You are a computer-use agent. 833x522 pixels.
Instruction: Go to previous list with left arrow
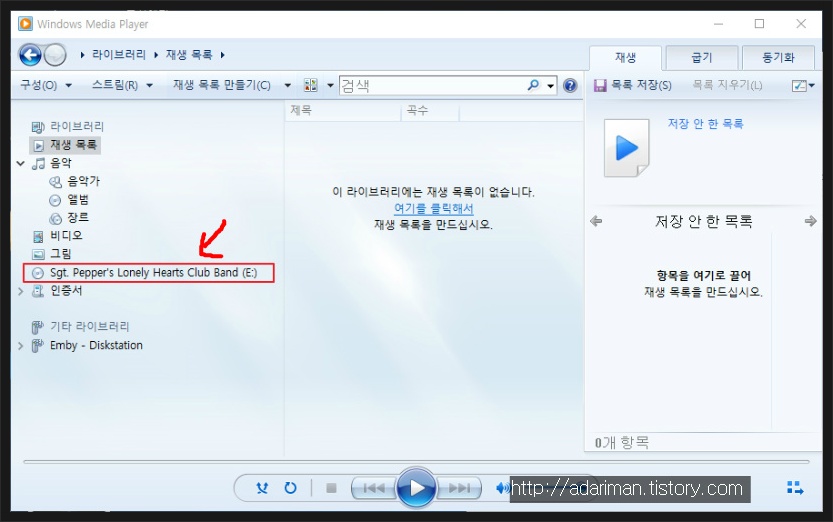pyautogui.click(x=596, y=221)
